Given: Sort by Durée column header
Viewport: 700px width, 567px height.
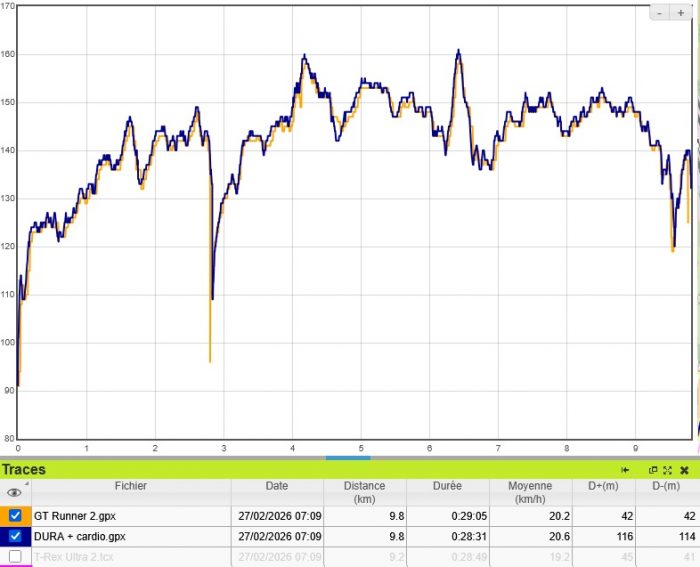Looking at the screenshot, I should (x=447, y=487).
